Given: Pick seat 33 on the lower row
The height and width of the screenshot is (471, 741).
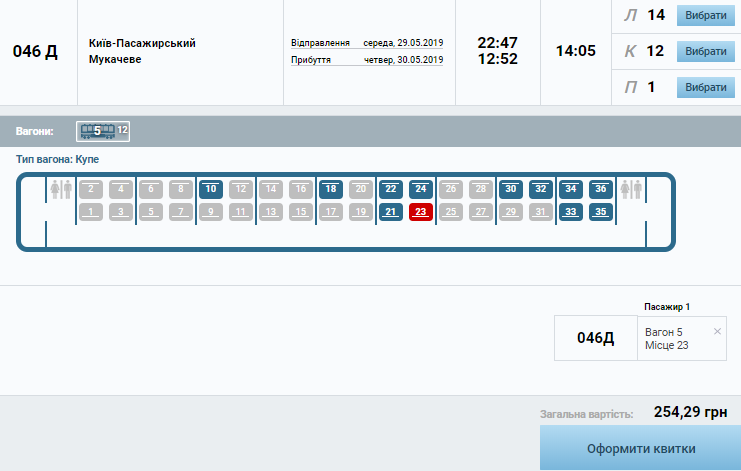Looking at the screenshot, I should (x=571, y=211).
